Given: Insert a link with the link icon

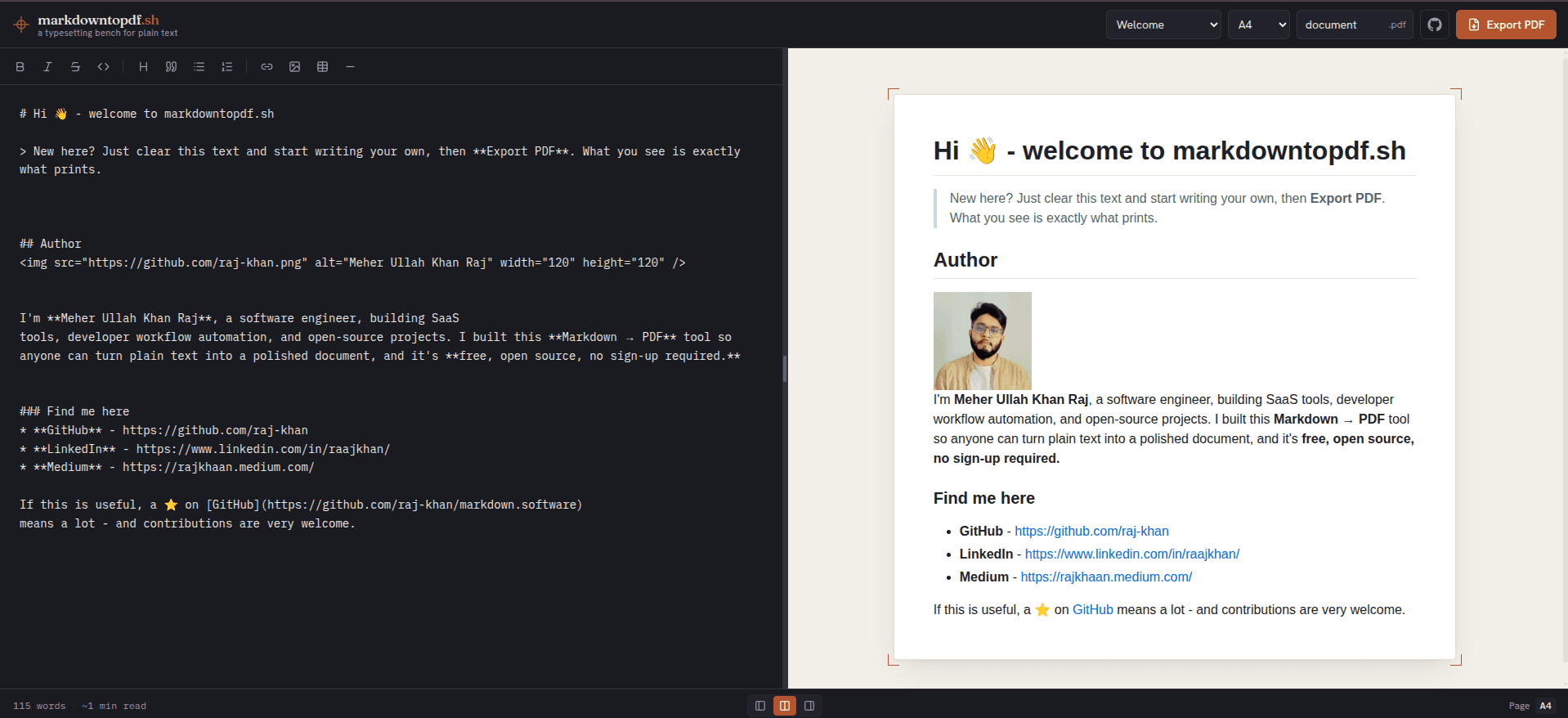Looking at the screenshot, I should coord(267,67).
